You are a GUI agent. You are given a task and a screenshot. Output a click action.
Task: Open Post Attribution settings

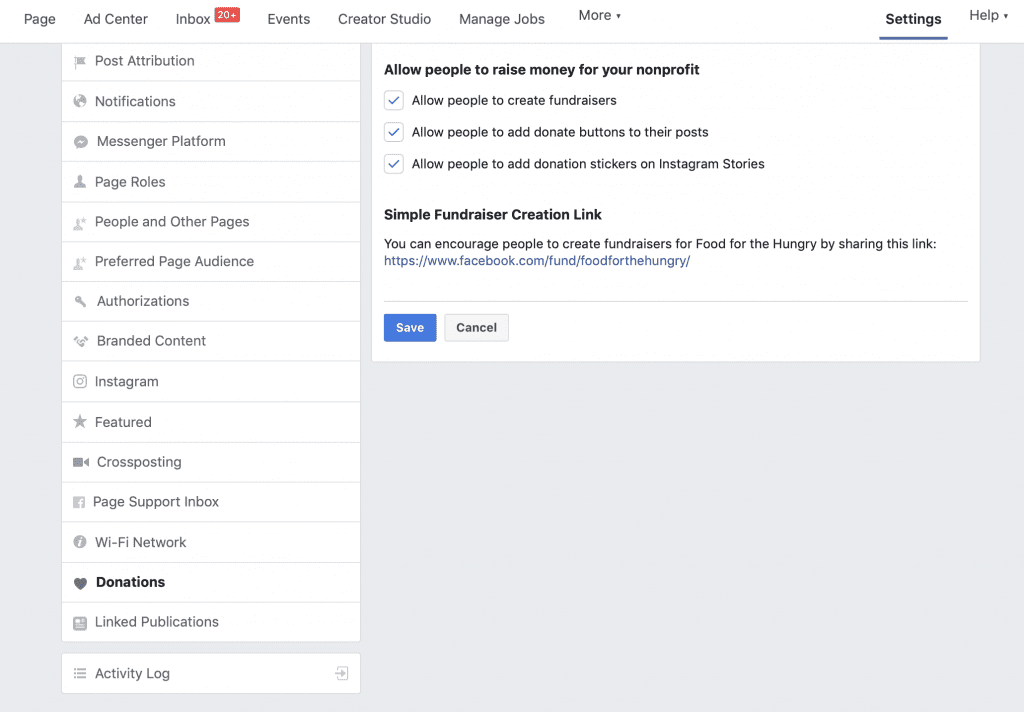point(211,61)
